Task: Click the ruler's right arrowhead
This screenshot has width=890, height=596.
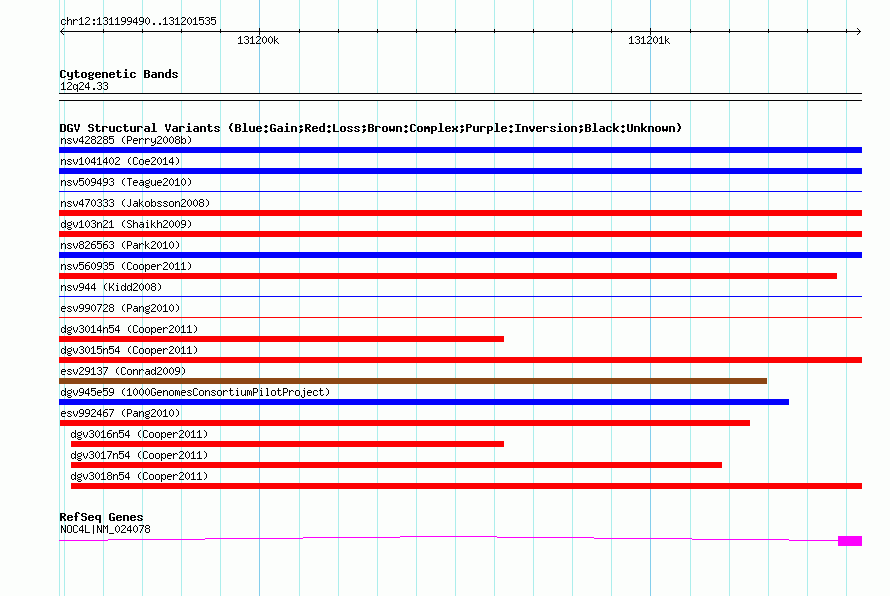Action: coord(859,31)
